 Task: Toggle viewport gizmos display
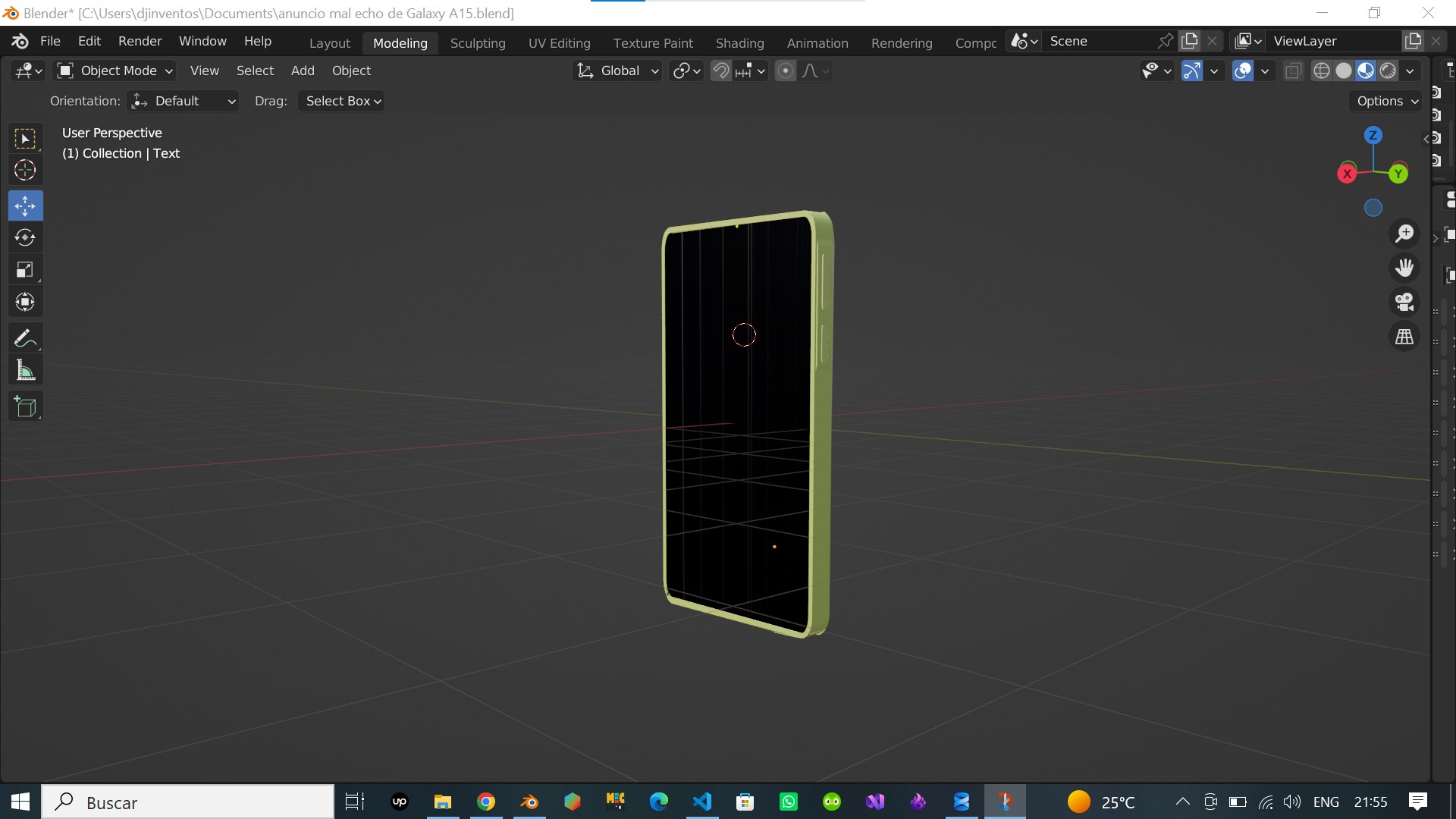click(x=1191, y=71)
